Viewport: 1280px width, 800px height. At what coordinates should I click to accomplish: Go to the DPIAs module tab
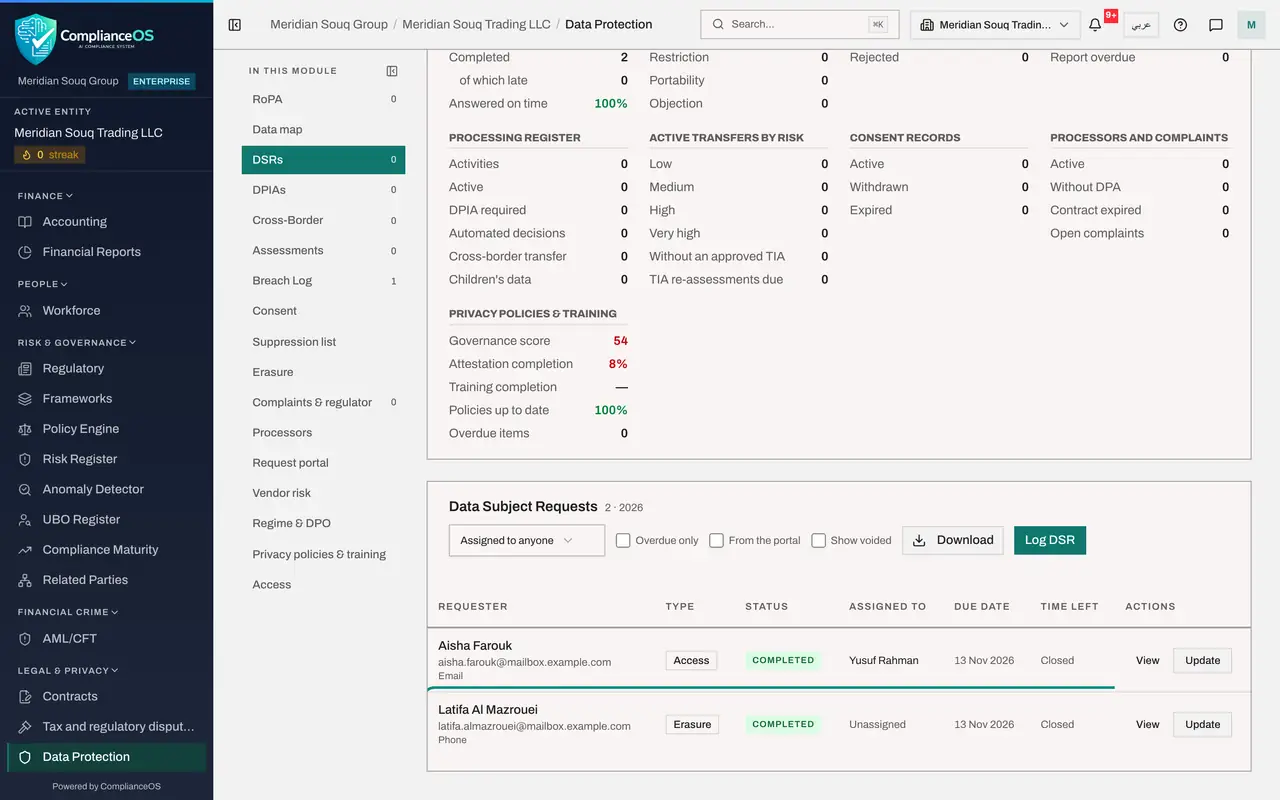pyautogui.click(x=323, y=190)
